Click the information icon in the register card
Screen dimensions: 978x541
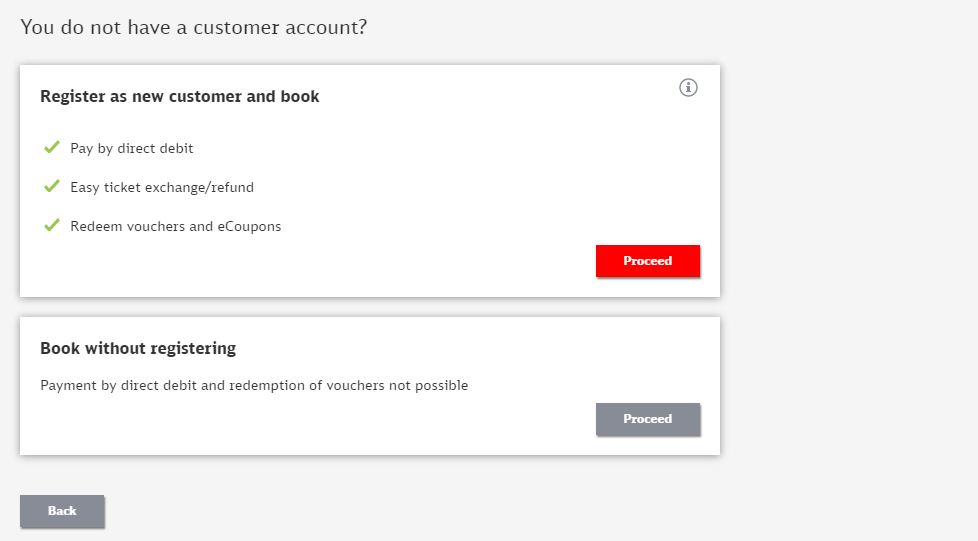point(688,88)
